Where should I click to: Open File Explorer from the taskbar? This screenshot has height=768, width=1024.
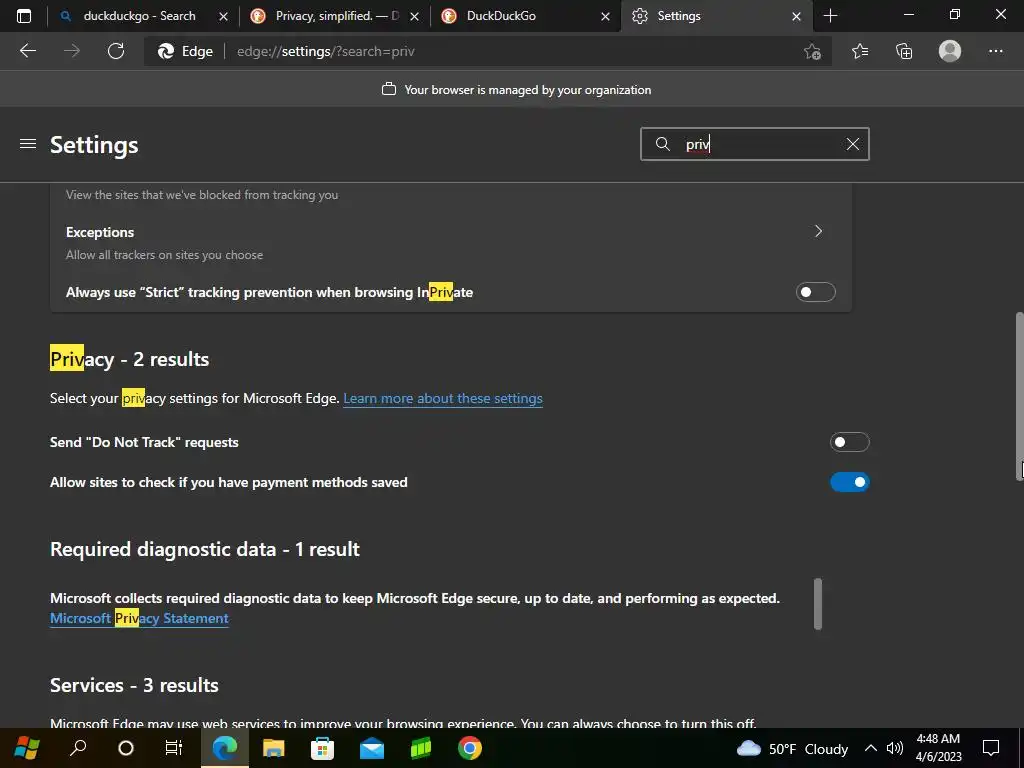pos(274,748)
